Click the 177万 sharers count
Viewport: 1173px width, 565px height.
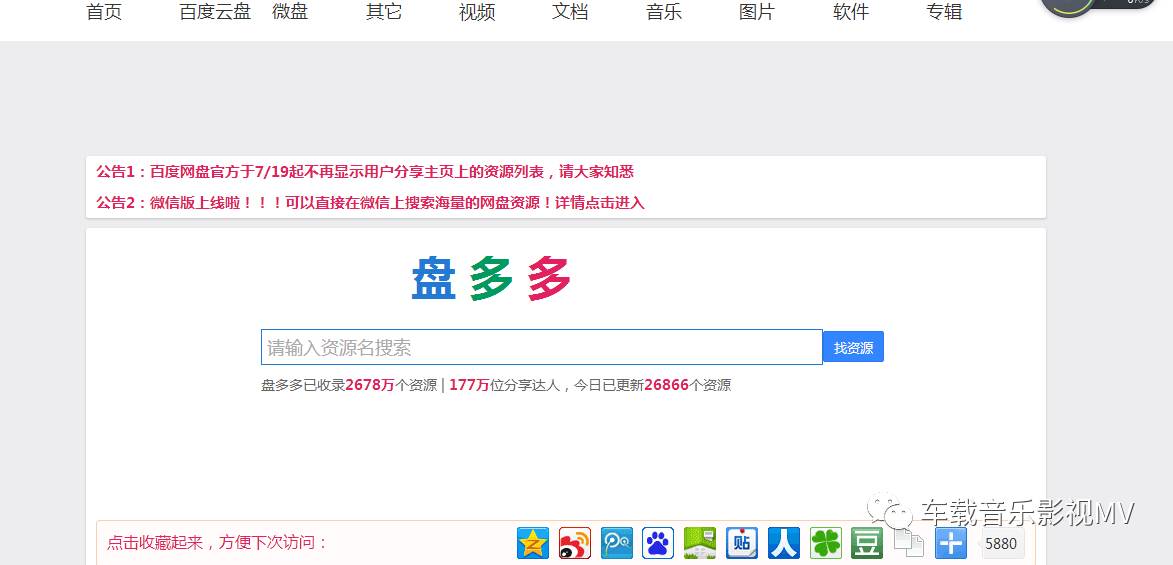point(469,385)
